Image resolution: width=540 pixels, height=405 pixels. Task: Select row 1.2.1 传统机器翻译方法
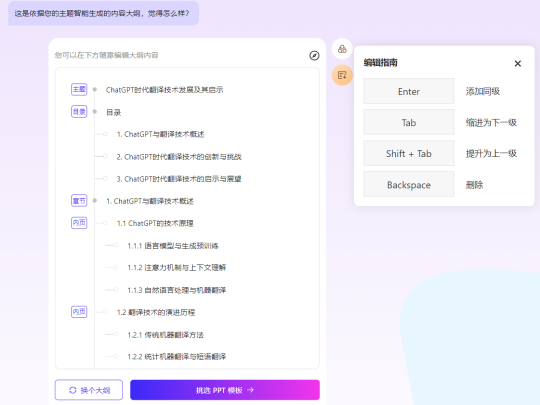click(x=165, y=335)
